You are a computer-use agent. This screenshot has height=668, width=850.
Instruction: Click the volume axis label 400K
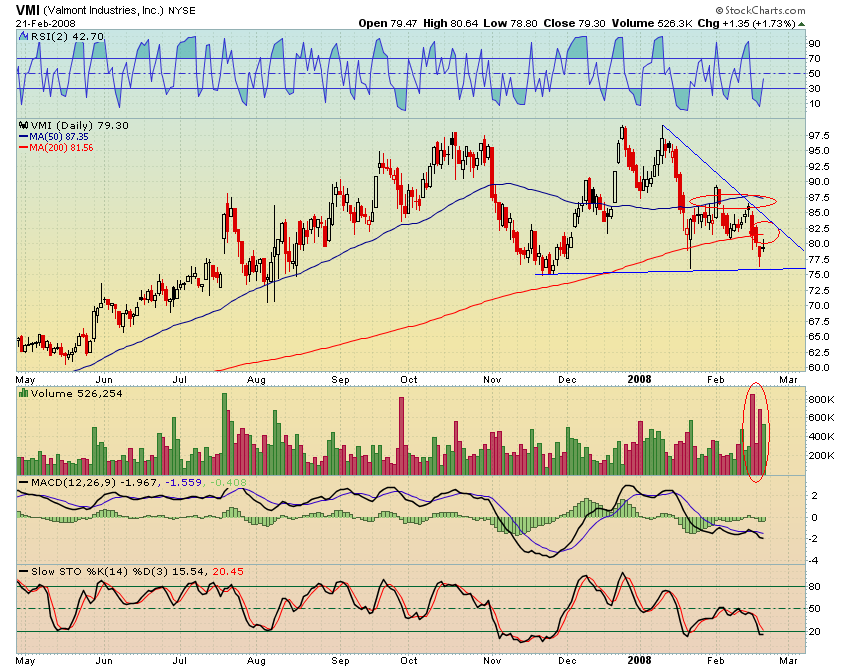point(821,436)
